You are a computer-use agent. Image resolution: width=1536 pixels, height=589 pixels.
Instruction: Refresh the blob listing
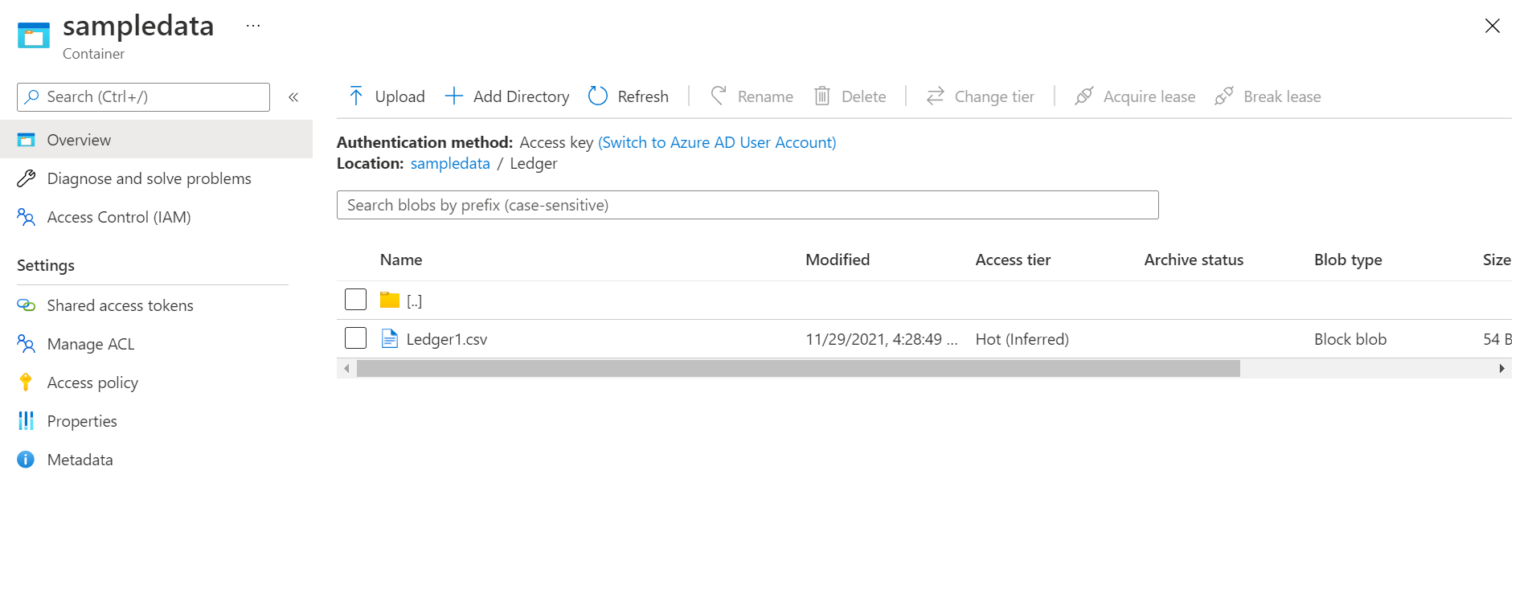tap(628, 96)
